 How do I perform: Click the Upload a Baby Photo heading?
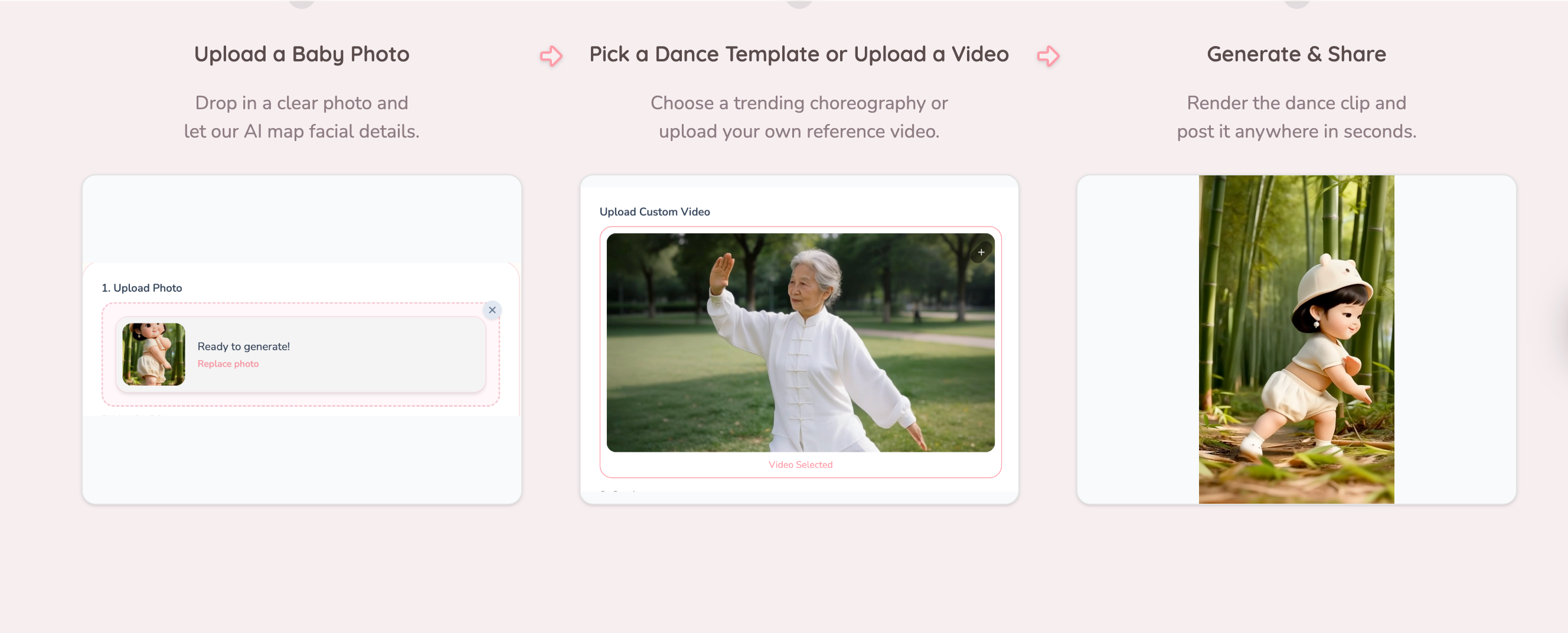[301, 54]
